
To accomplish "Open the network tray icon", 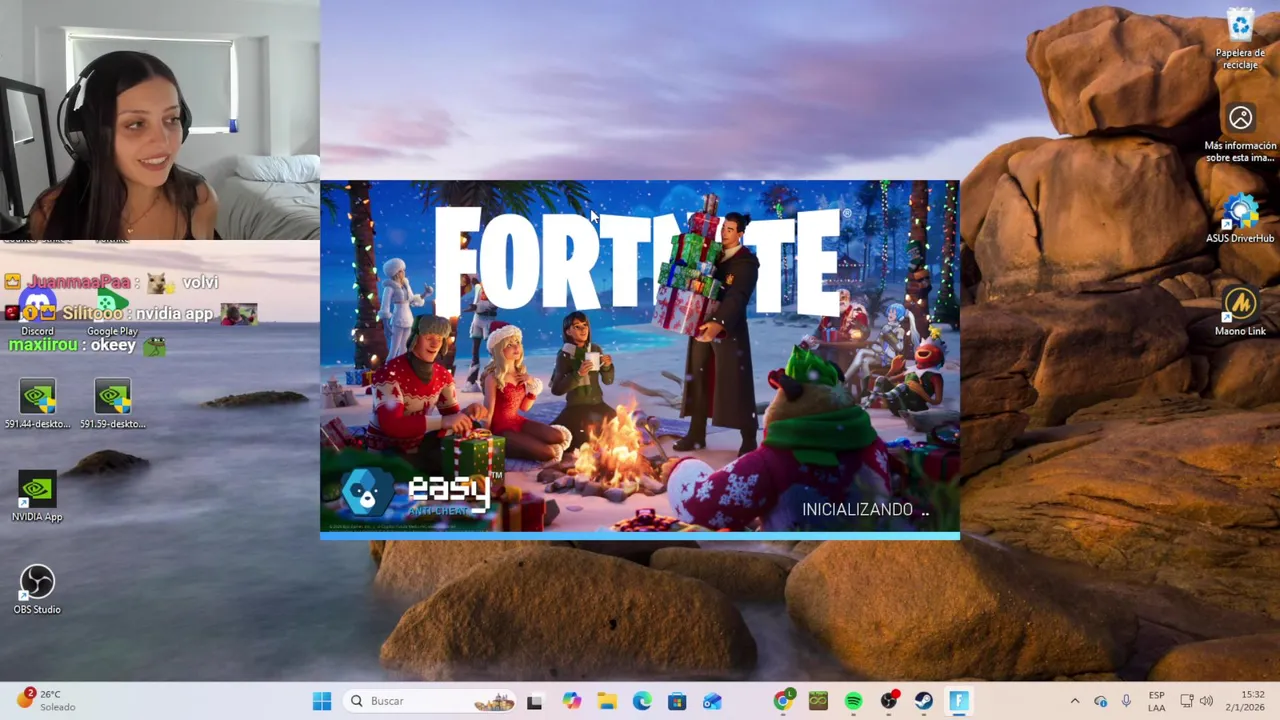I will pyautogui.click(x=1187, y=701).
